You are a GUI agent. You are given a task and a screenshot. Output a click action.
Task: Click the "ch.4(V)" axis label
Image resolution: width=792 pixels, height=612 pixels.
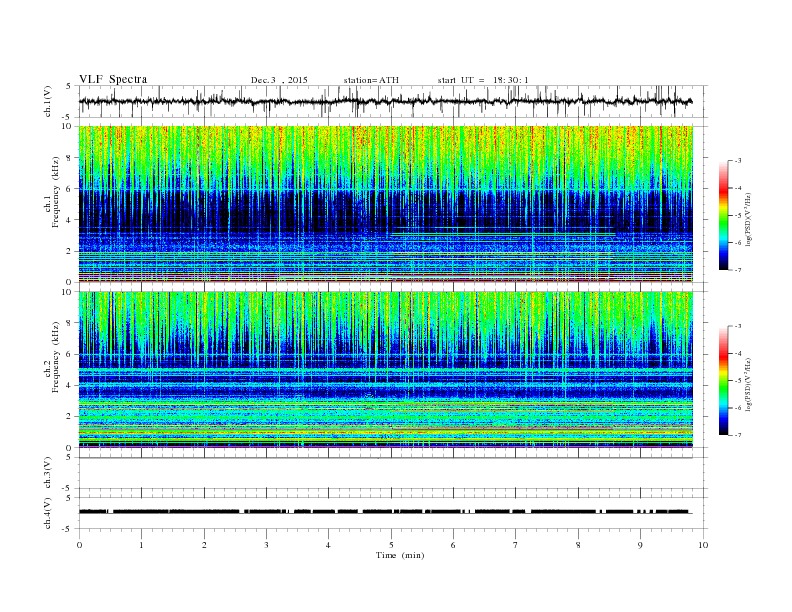pos(48,513)
